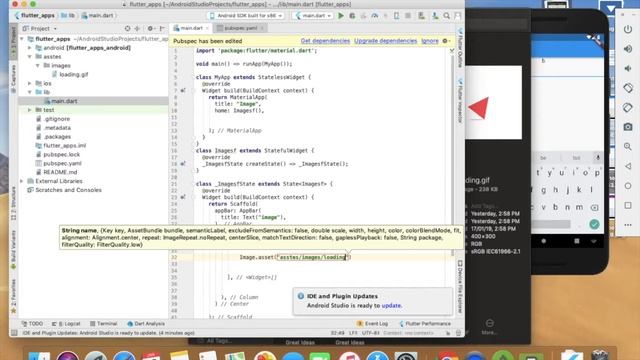Click scroll-from-source target icon in Project panel
640x360 pixels.
pyautogui.click(x=127, y=29)
